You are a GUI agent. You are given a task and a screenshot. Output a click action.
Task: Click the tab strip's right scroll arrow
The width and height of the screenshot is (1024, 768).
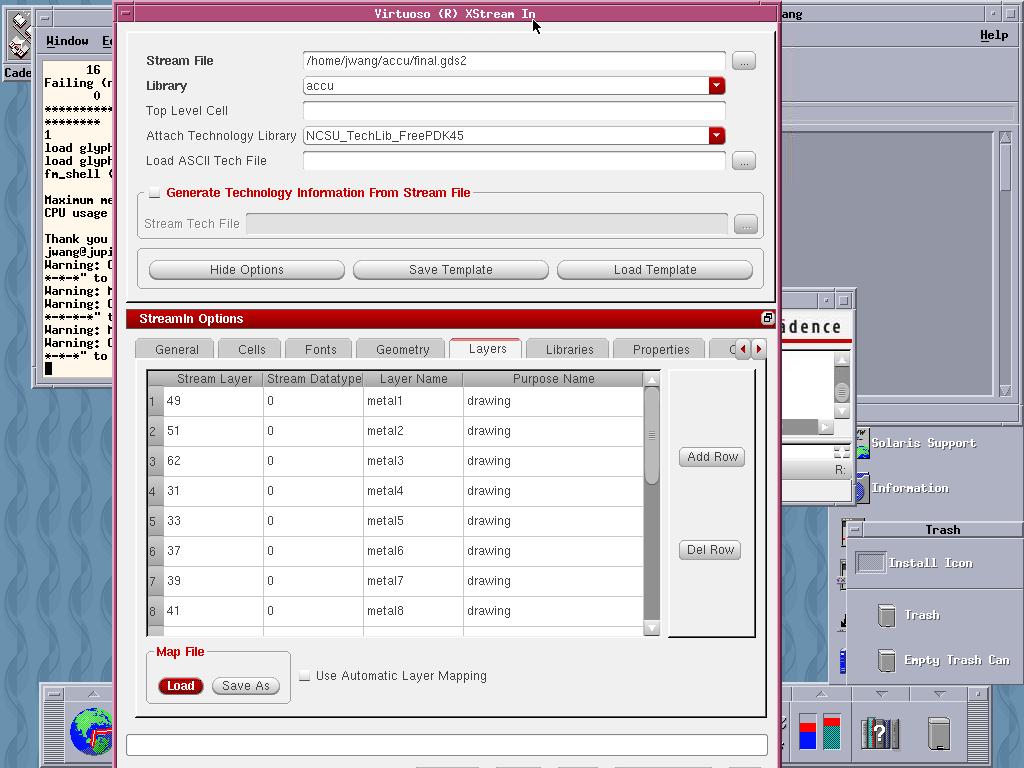coord(758,349)
